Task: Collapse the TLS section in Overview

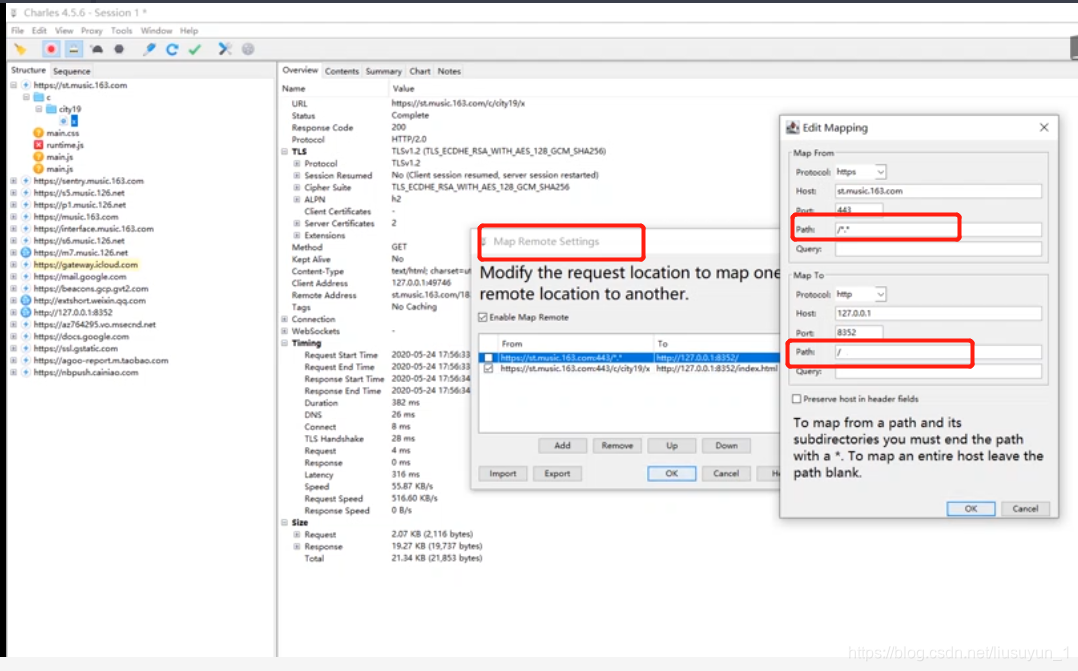Action: click(x=285, y=151)
